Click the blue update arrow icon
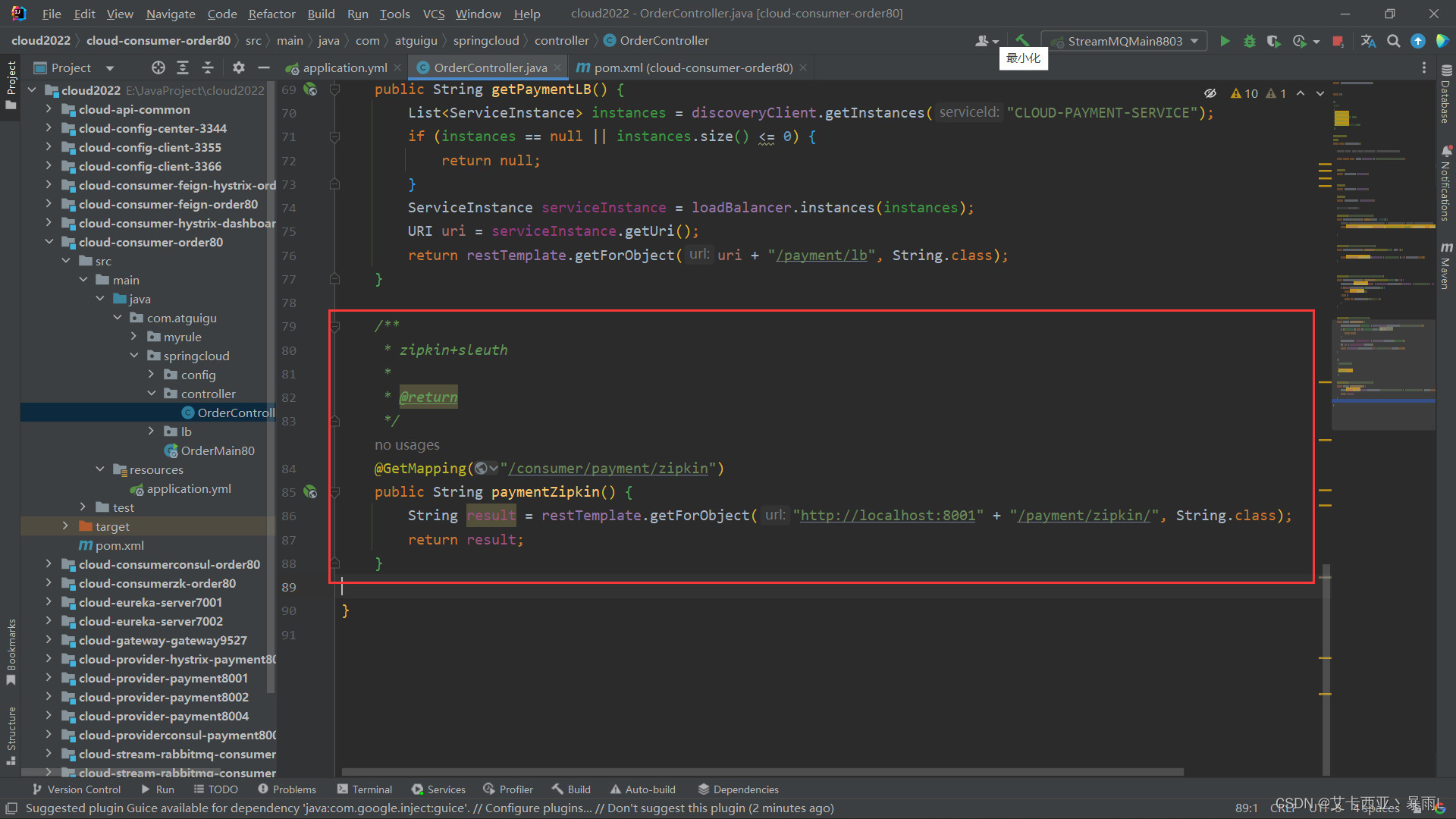Image resolution: width=1456 pixels, height=819 pixels. [1417, 41]
